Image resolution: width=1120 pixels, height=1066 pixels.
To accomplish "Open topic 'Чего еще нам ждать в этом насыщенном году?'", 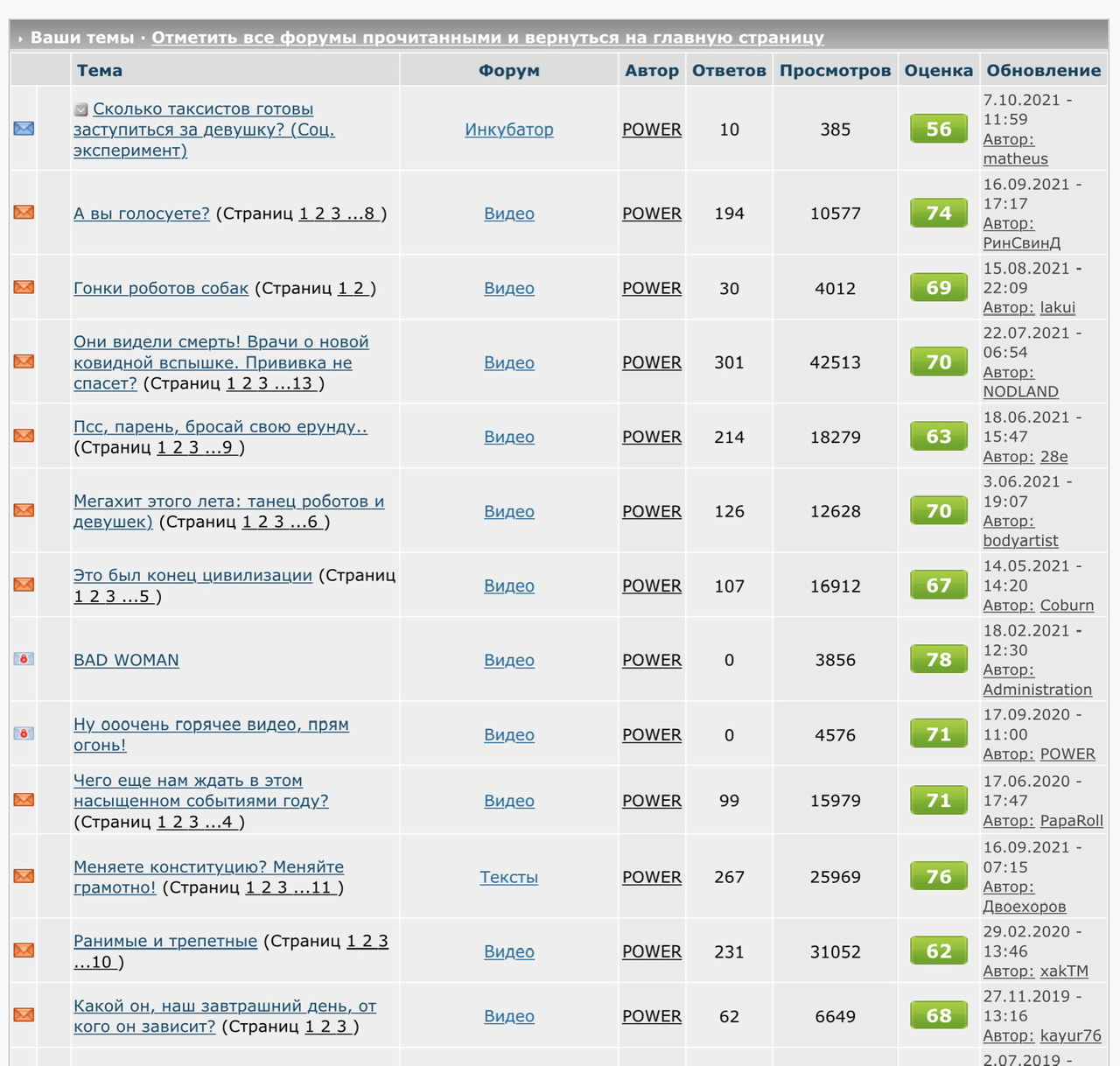I will click(201, 790).
